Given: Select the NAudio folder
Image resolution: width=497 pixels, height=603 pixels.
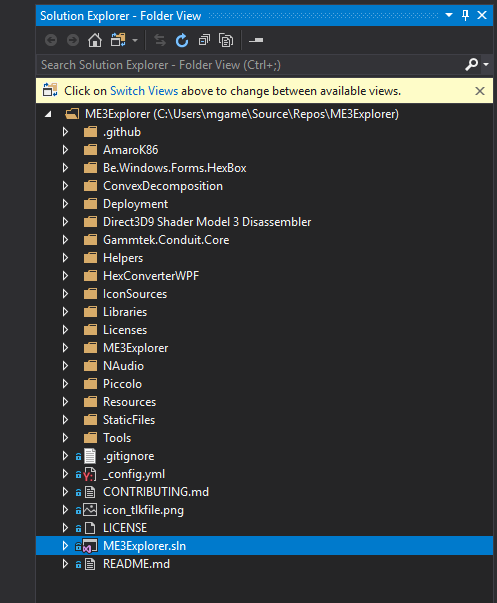Looking at the screenshot, I should pos(123,366).
